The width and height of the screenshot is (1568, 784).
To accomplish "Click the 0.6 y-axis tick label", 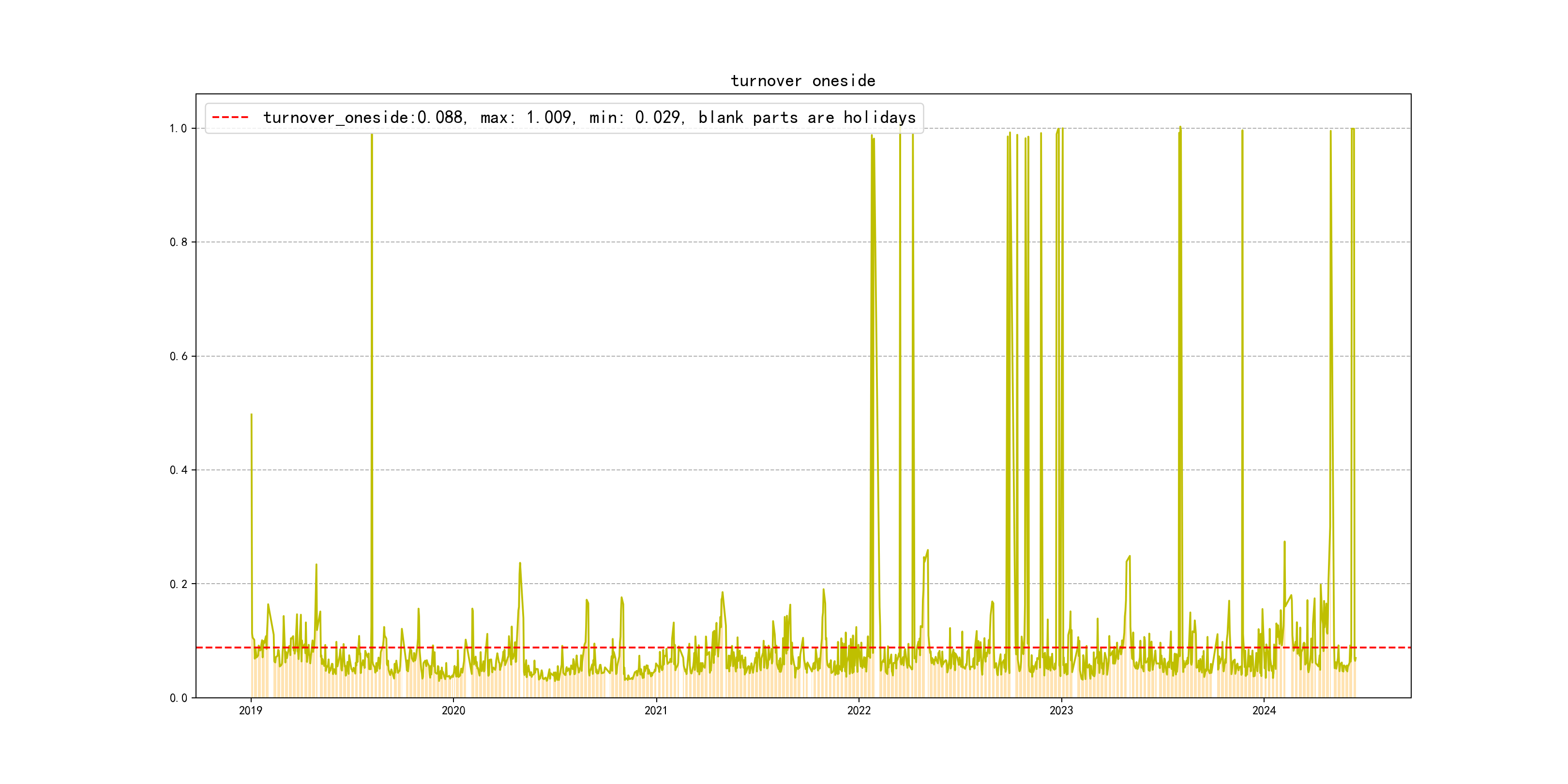I will tap(179, 356).
